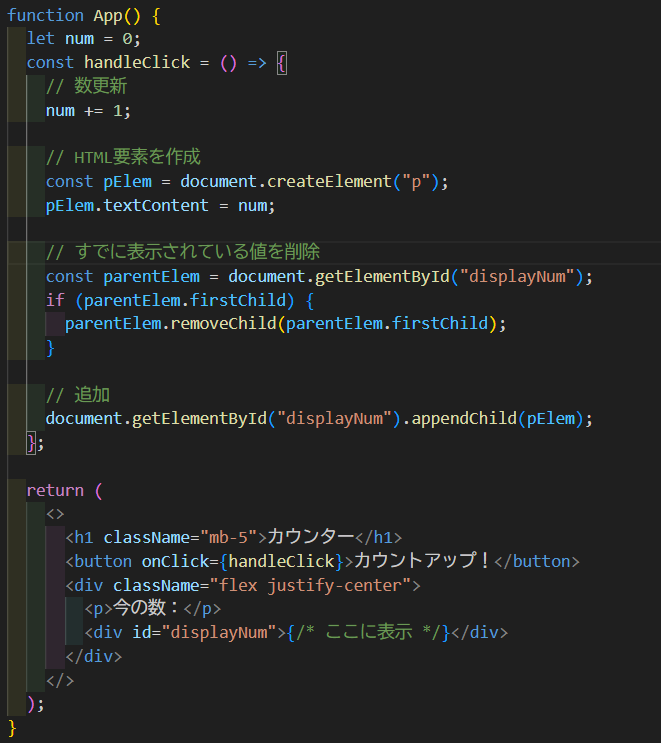Click the comment "// HTML要素を作成"

pos(123,157)
